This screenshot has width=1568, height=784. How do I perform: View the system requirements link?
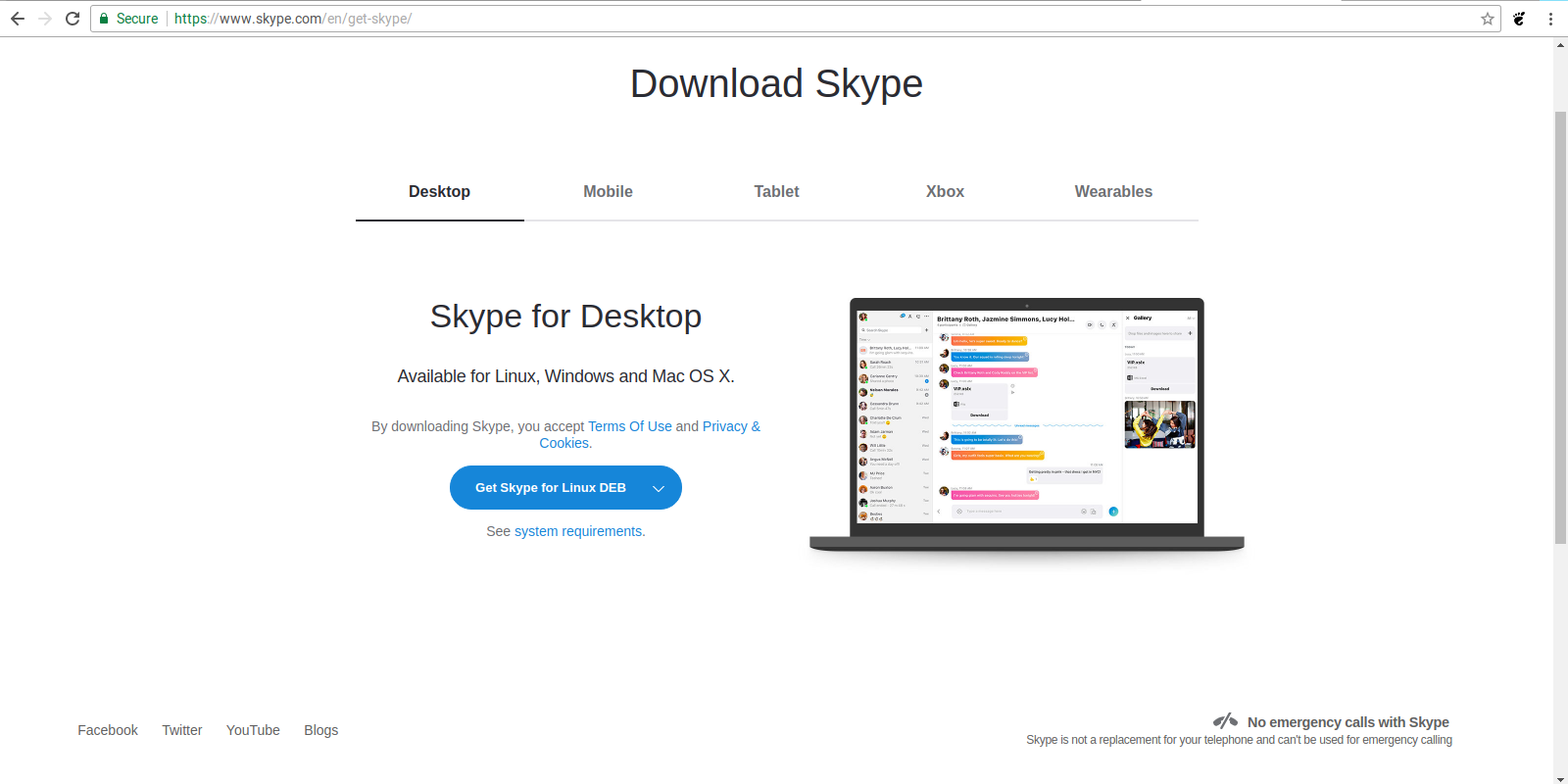[x=578, y=531]
